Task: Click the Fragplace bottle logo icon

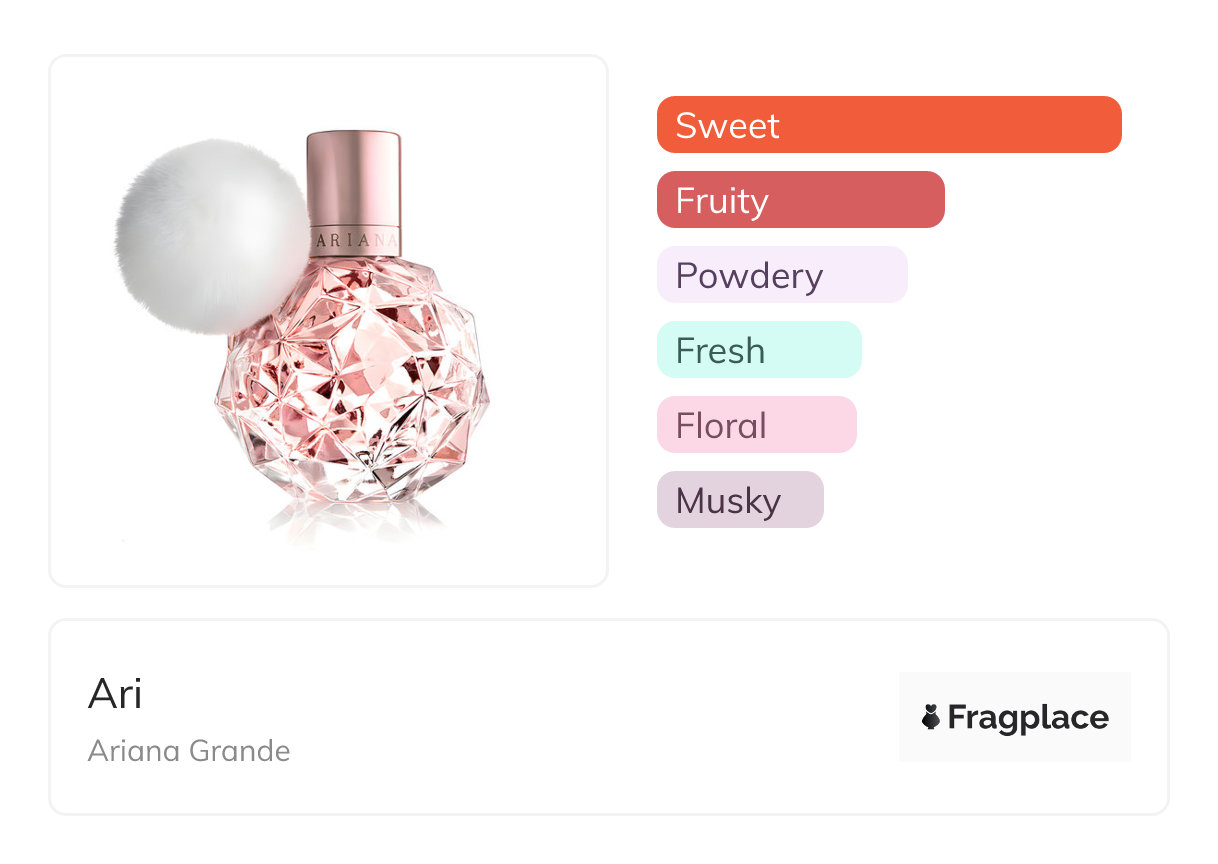Action: pyautogui.click(x=931, y=717)
